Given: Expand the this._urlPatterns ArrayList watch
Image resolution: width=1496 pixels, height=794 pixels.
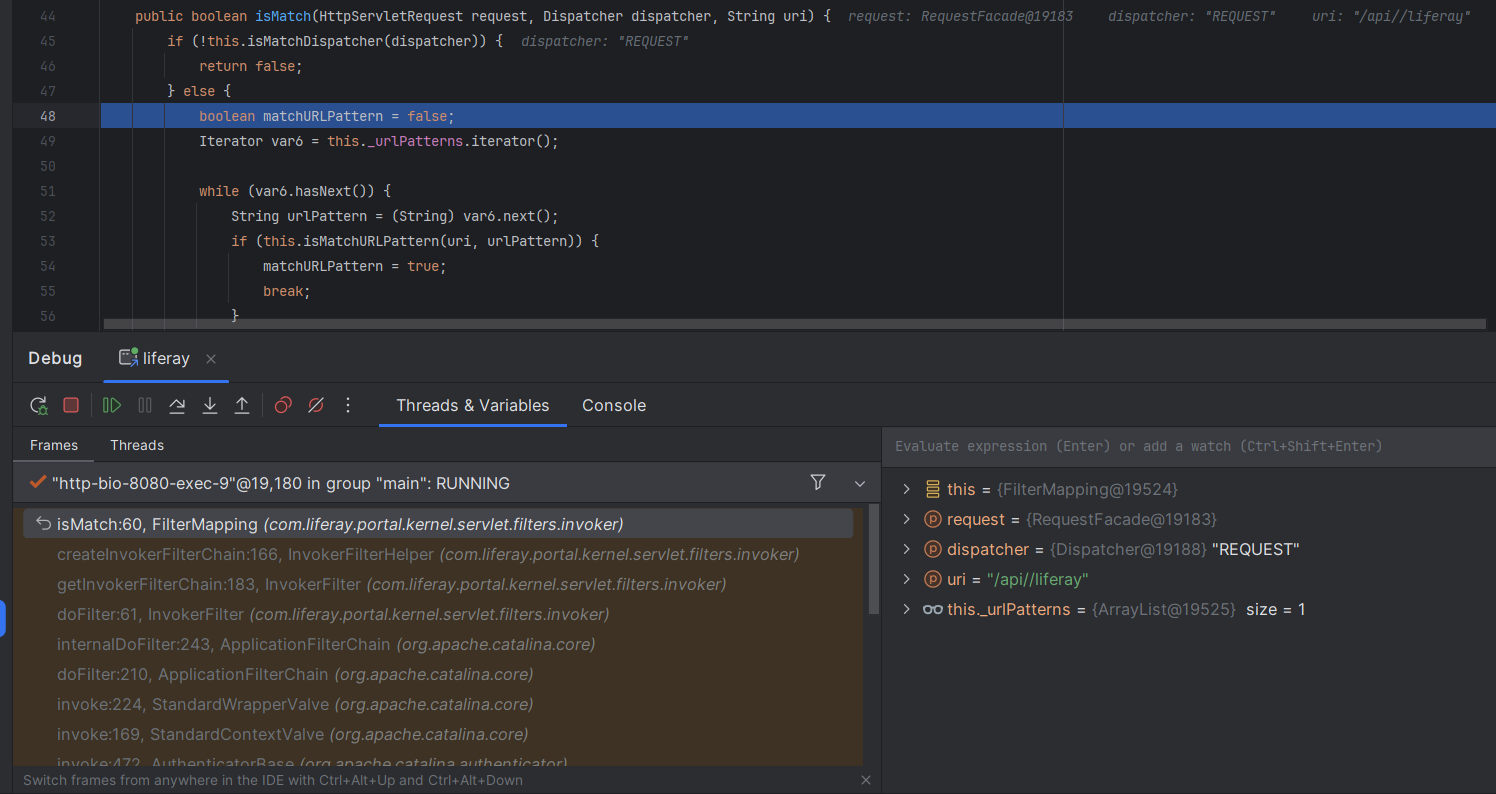Looking at the screenshot, I should coord(906,609).
